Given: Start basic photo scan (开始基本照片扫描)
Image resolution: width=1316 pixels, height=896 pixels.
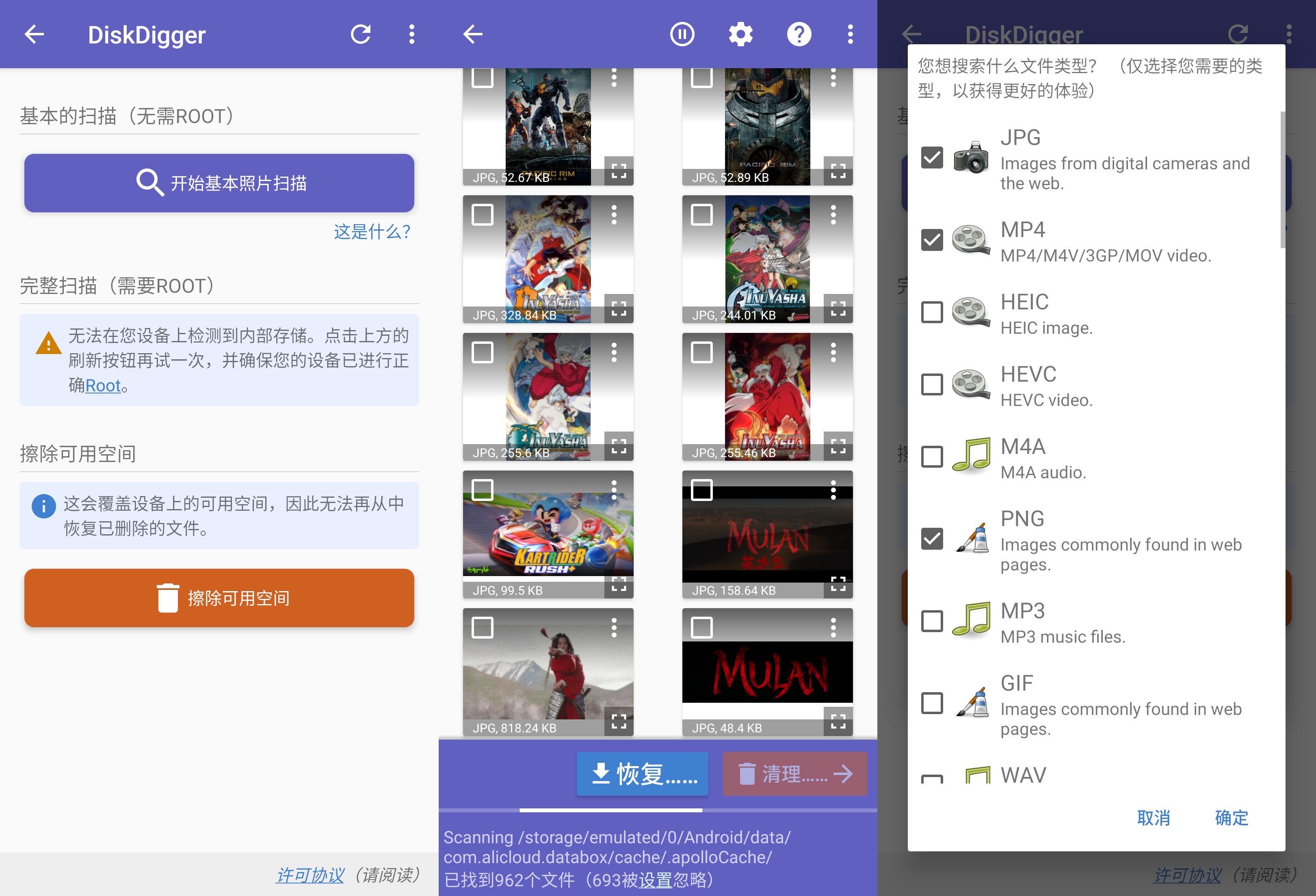Looking at the screenshot, I should click(x=219, y=183).
